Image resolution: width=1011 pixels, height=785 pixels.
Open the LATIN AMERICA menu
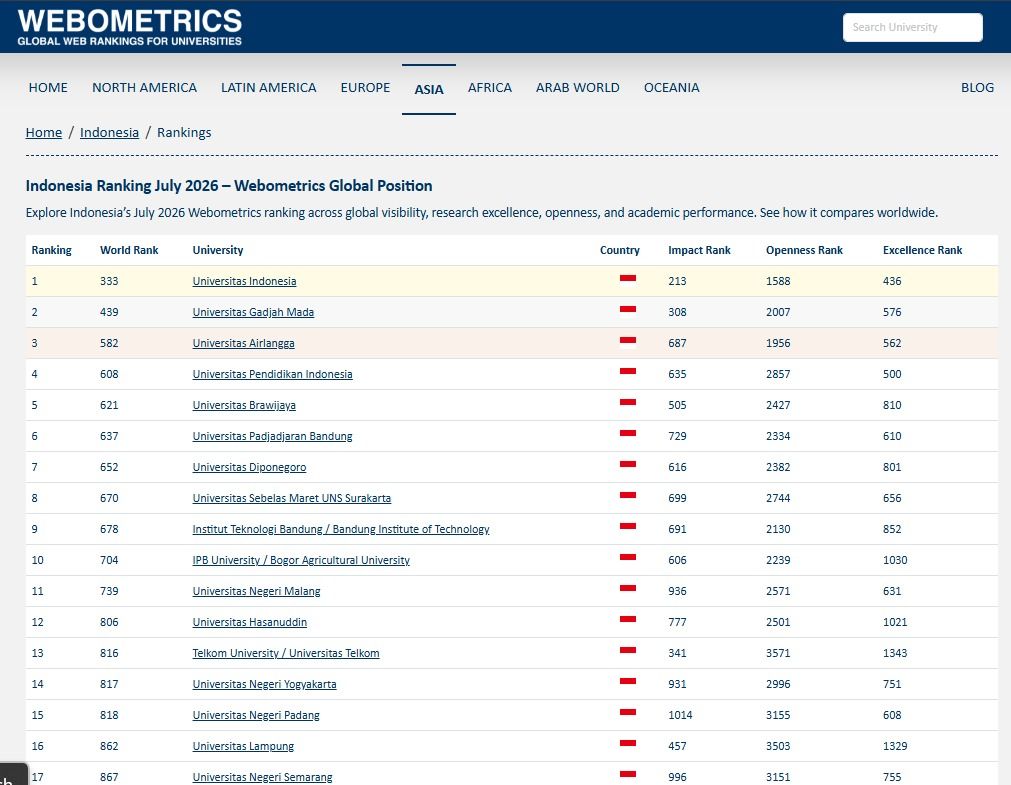[269, 88]
